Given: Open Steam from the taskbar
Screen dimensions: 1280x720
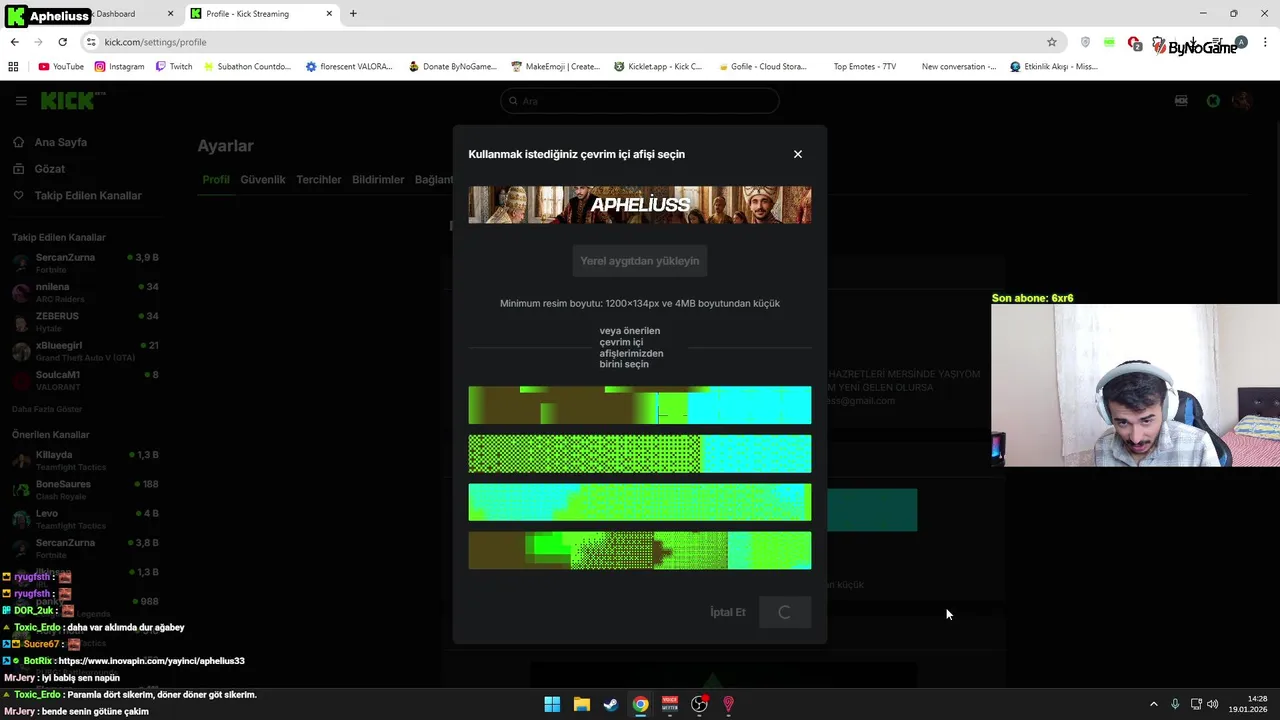Looking at the screenshot, I should click(x=610, y=704).
